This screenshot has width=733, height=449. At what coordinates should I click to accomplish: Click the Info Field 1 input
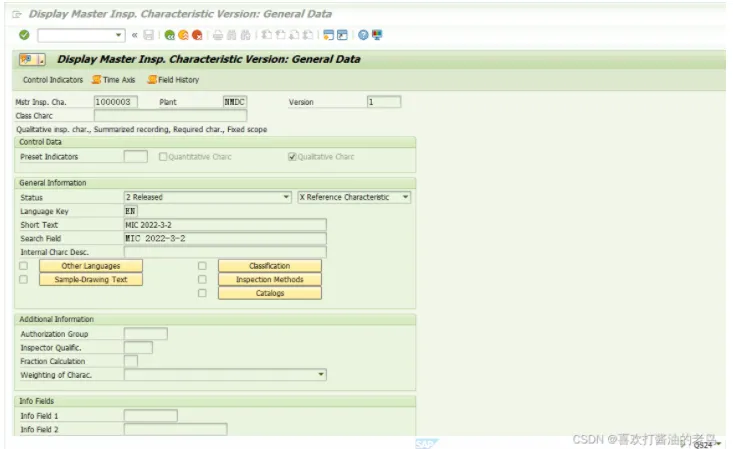(151, 416)
